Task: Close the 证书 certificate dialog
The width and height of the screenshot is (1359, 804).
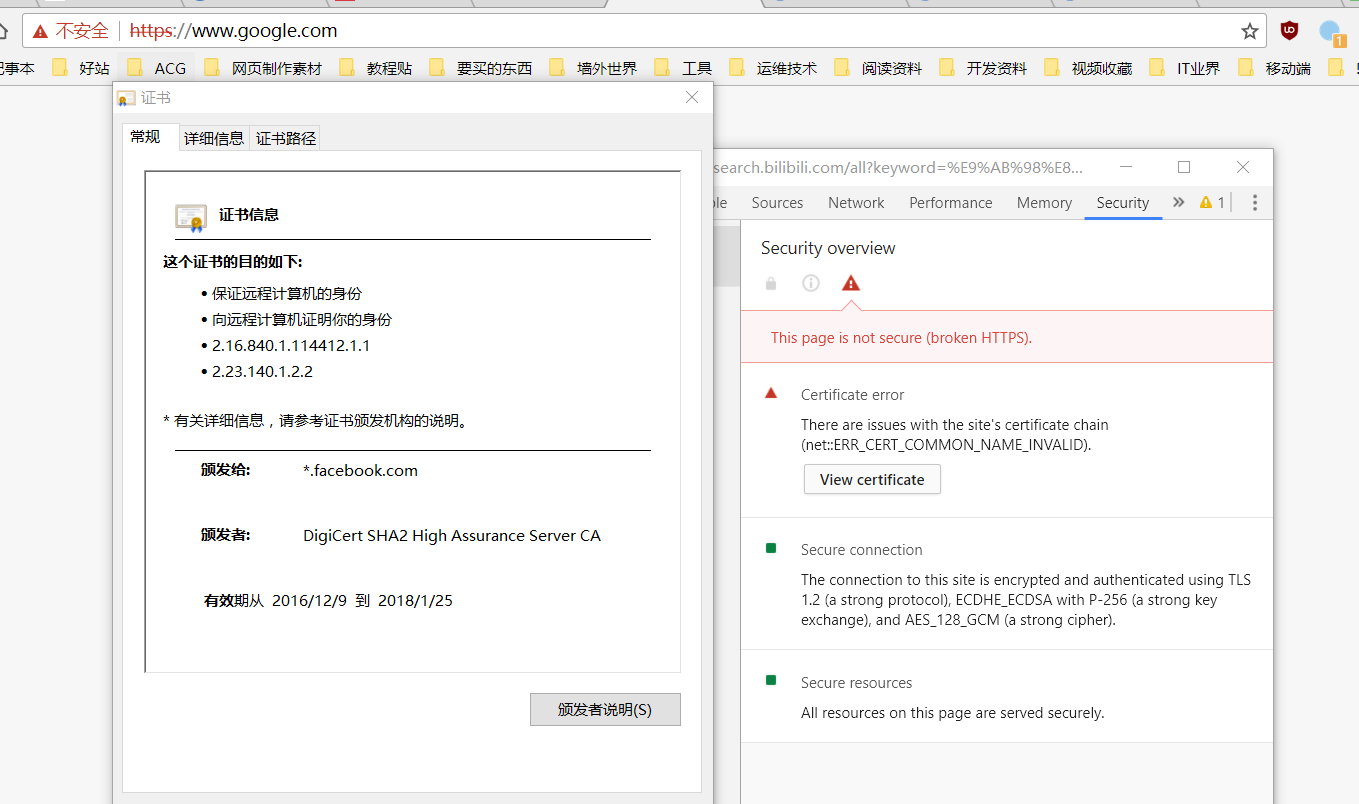Action: point(691,97)
